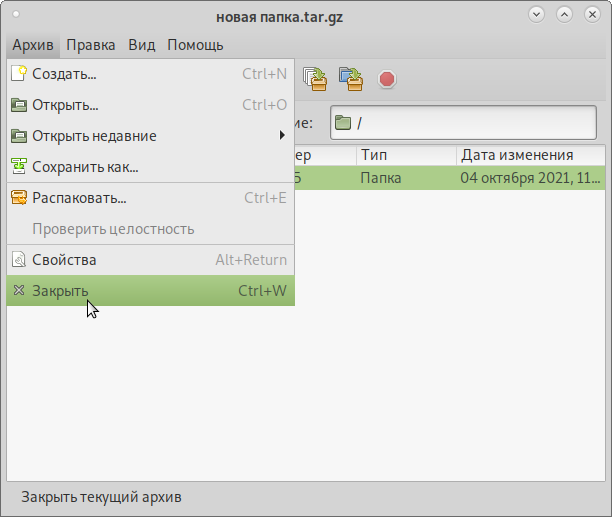Click the Создать new archive icon

18,73
